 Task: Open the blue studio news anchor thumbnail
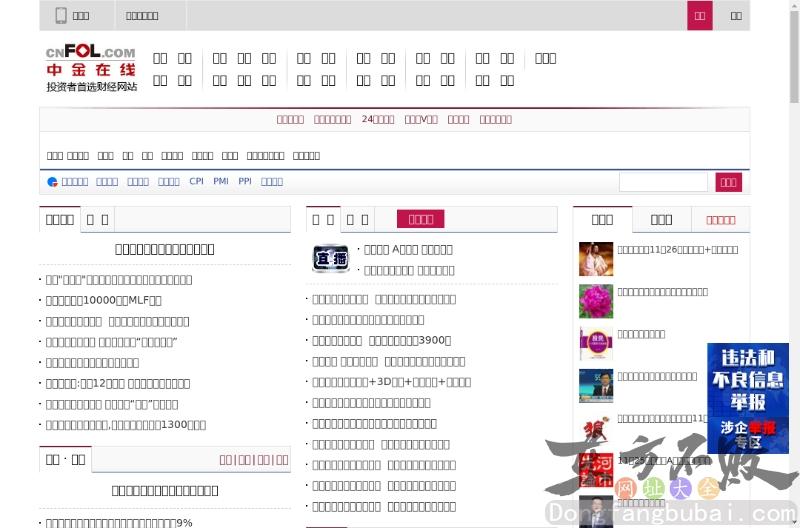pyautogui.click(x=596, y=386)
